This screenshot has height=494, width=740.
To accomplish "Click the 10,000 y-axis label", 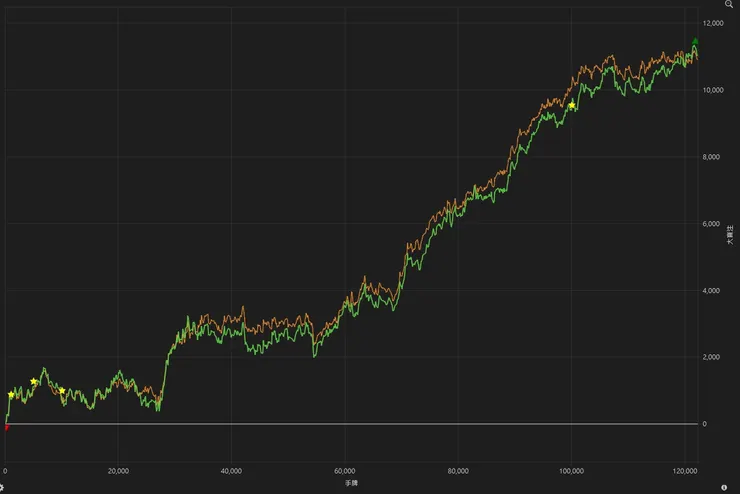I will click(713, 90).
